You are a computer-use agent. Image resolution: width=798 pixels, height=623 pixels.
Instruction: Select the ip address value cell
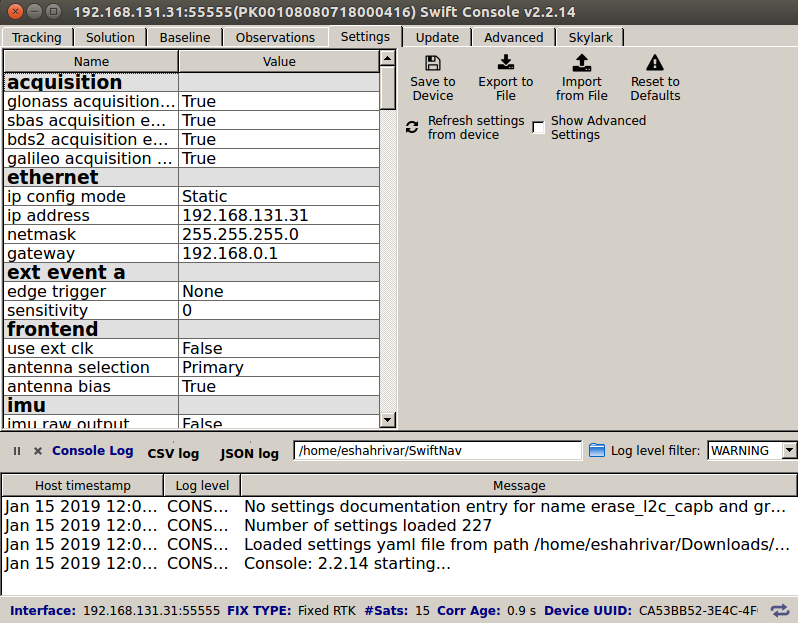(279, 216)
